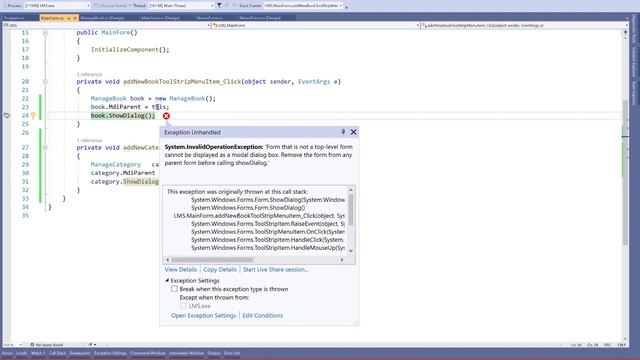Open the Exception Settings bottom tab
Image resolution: width=640 pixels, height=360 pixels.
[x=110, y=353]
